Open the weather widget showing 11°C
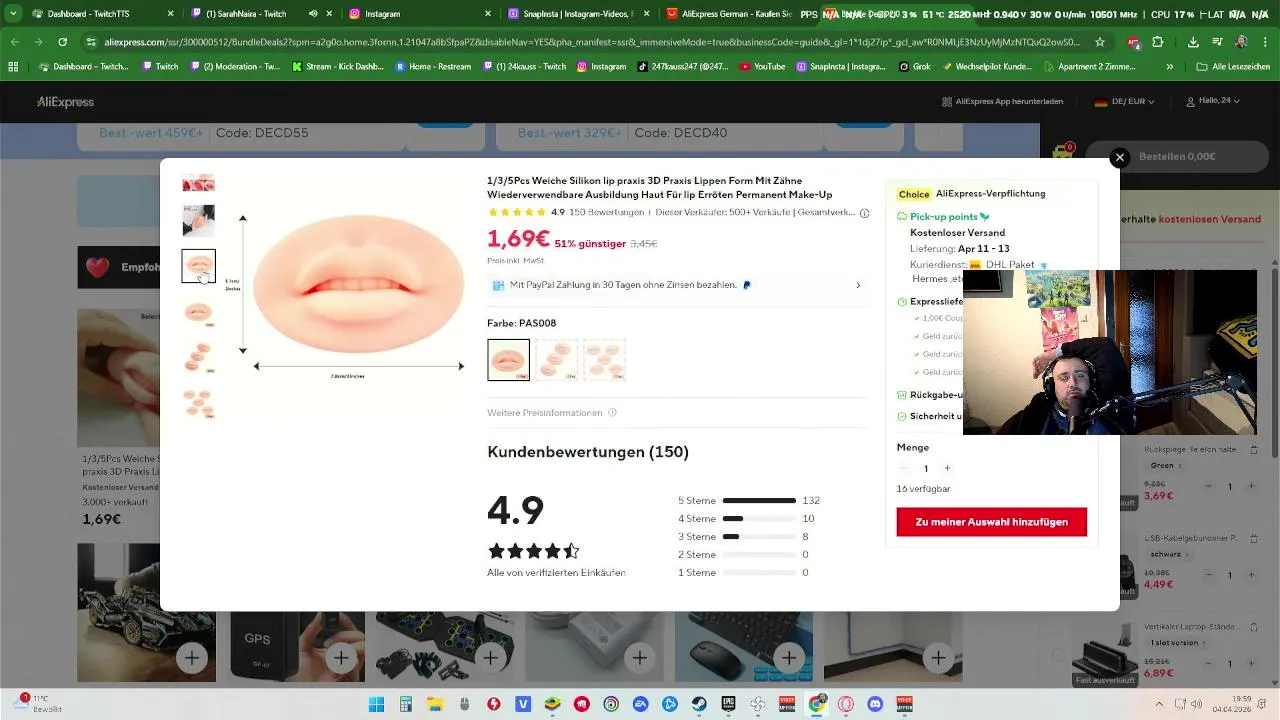The height and width of the screenshot is (720, 1280). point(40,704)
